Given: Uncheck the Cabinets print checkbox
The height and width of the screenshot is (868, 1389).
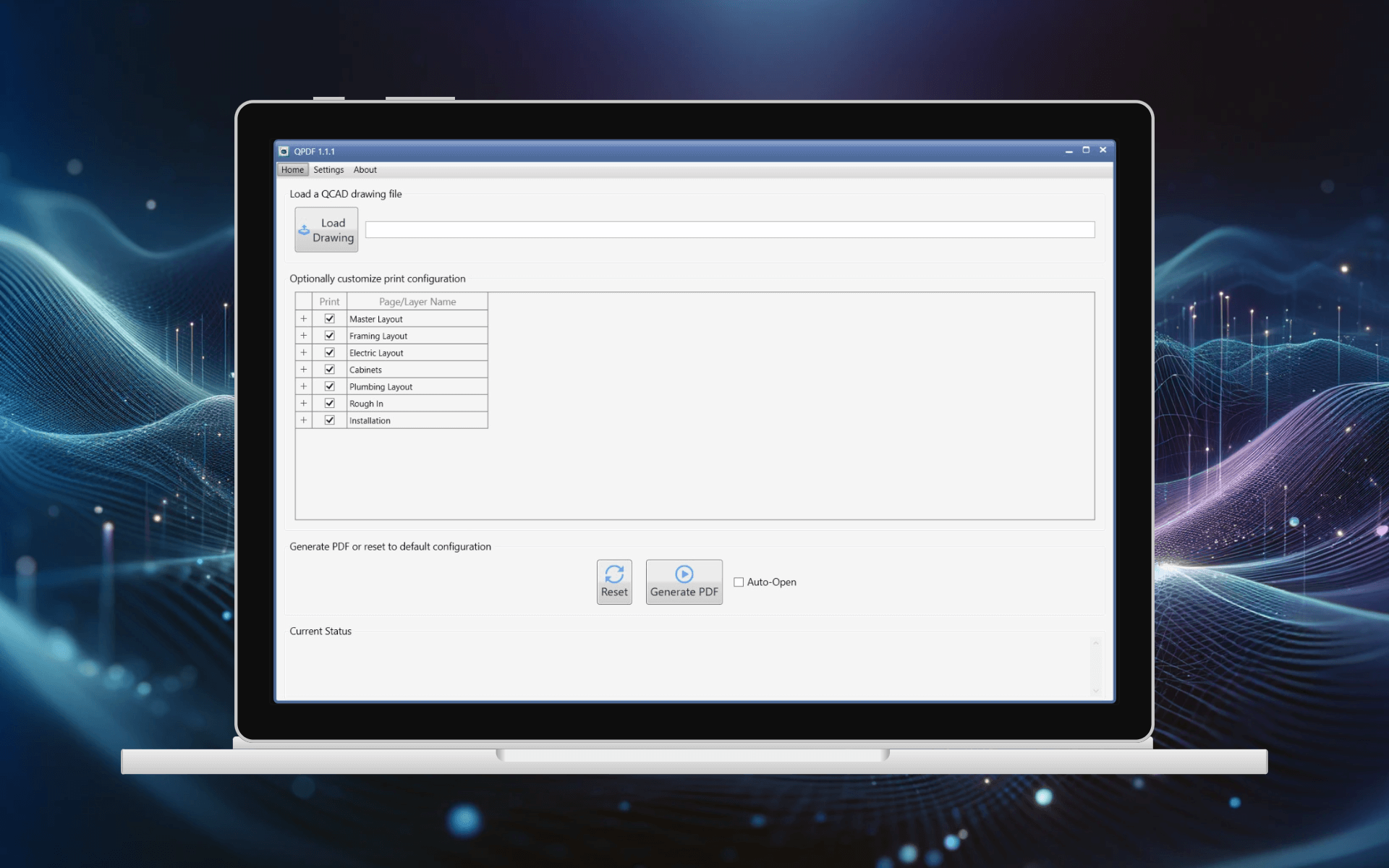Looking at the screenshot, I should [330, 369].
